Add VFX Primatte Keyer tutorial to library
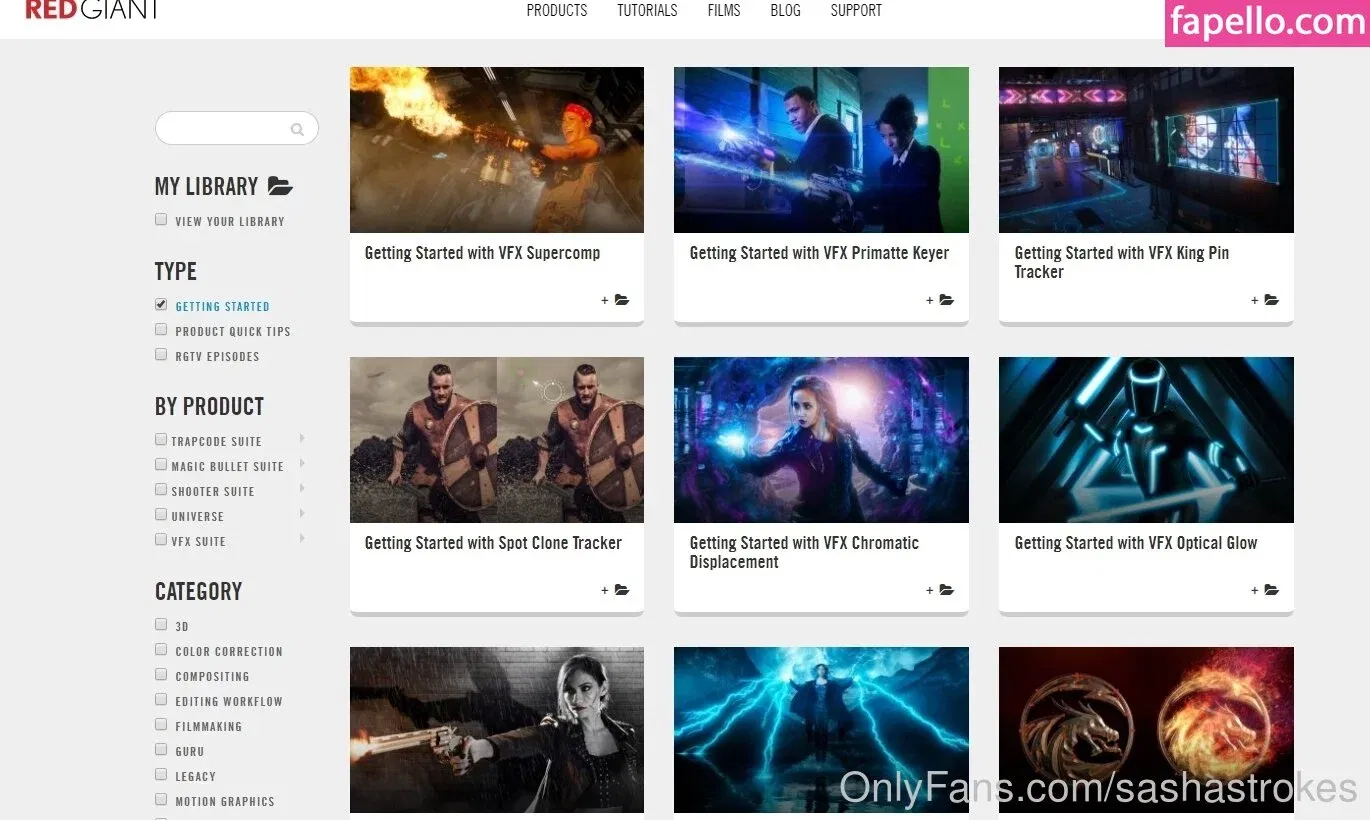 click(940, 300)
